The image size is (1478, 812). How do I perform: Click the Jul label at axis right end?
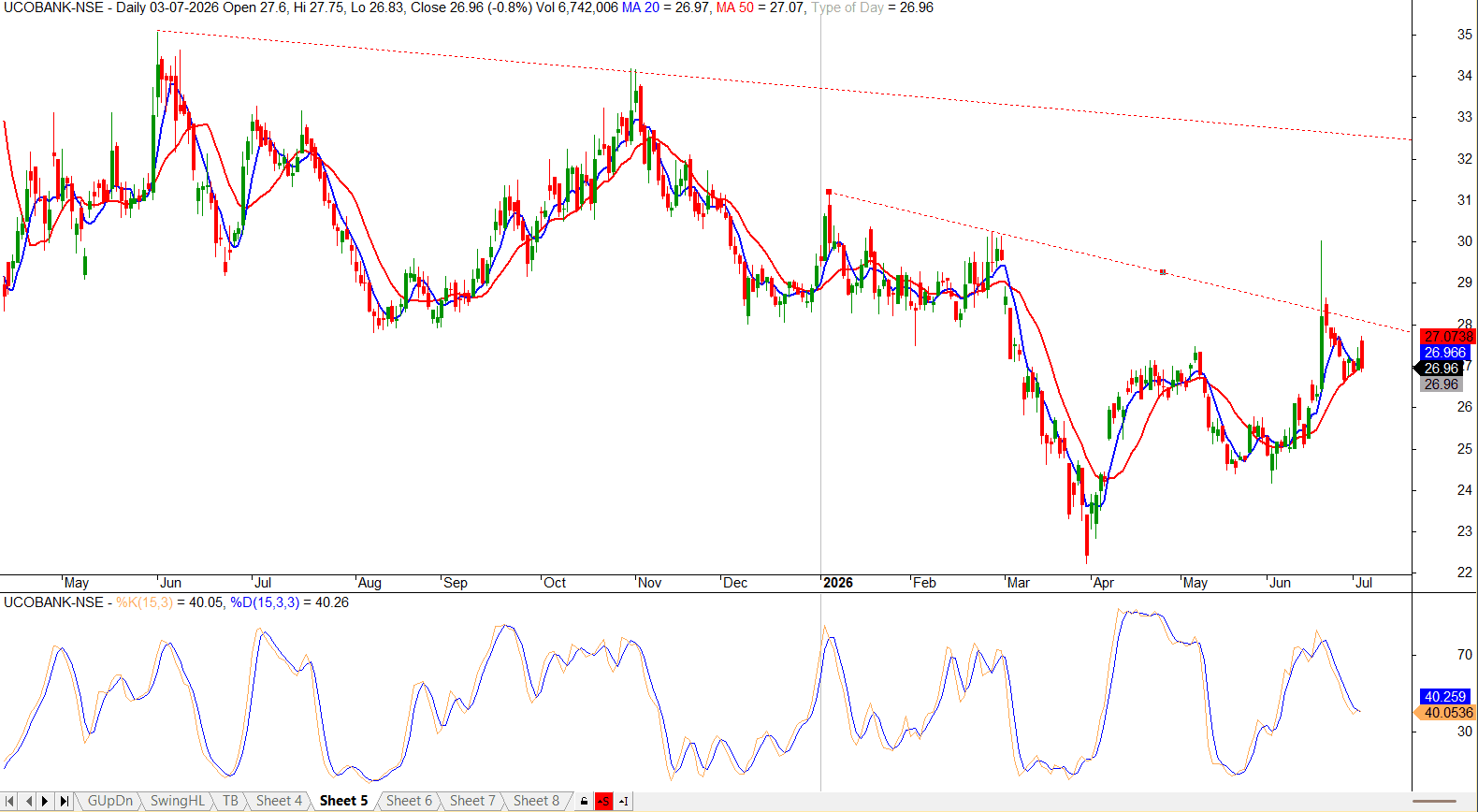pos(1364,583)
